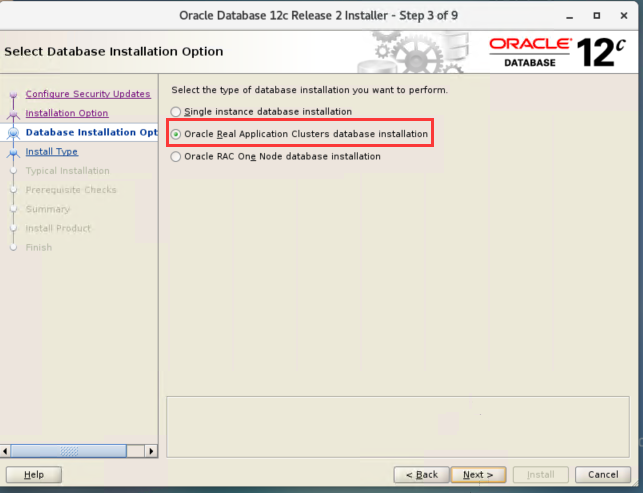Click the Installation Option step marker icon
This screenshot has width=643, height=493.
(14, 114)
